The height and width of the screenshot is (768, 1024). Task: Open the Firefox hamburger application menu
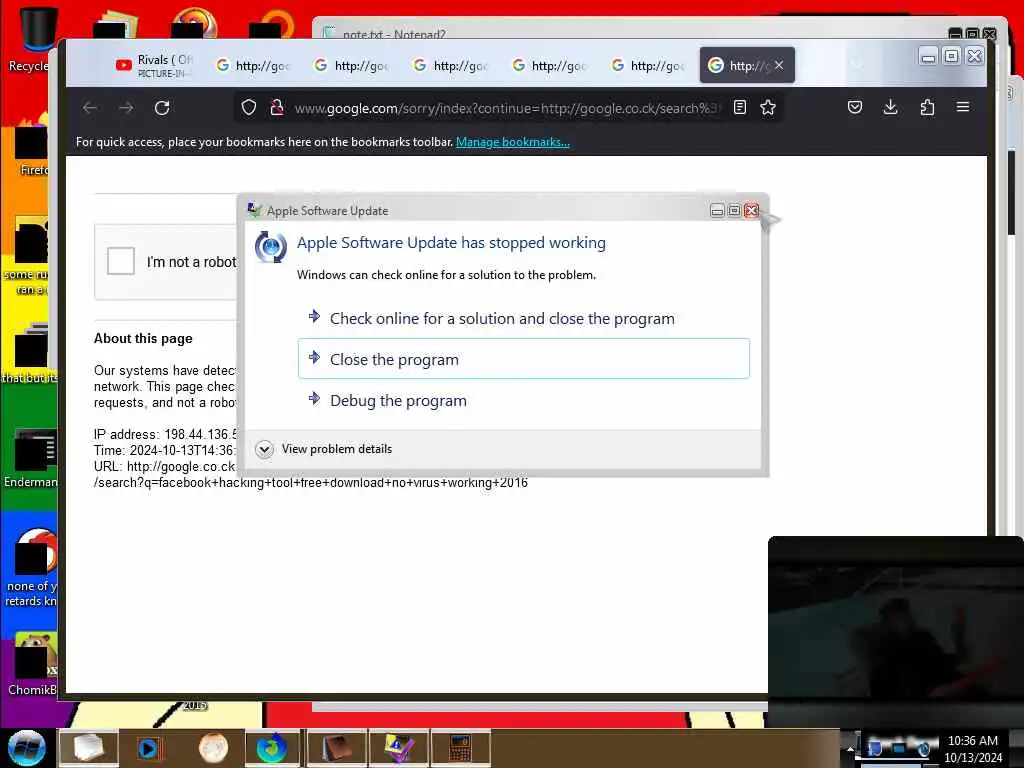[963, 107]
